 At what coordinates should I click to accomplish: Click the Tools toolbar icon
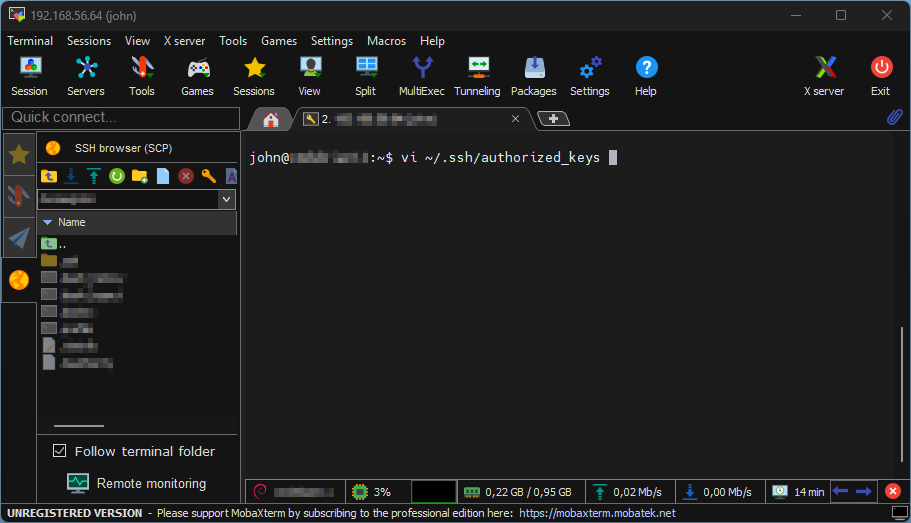tap(142, 76)
